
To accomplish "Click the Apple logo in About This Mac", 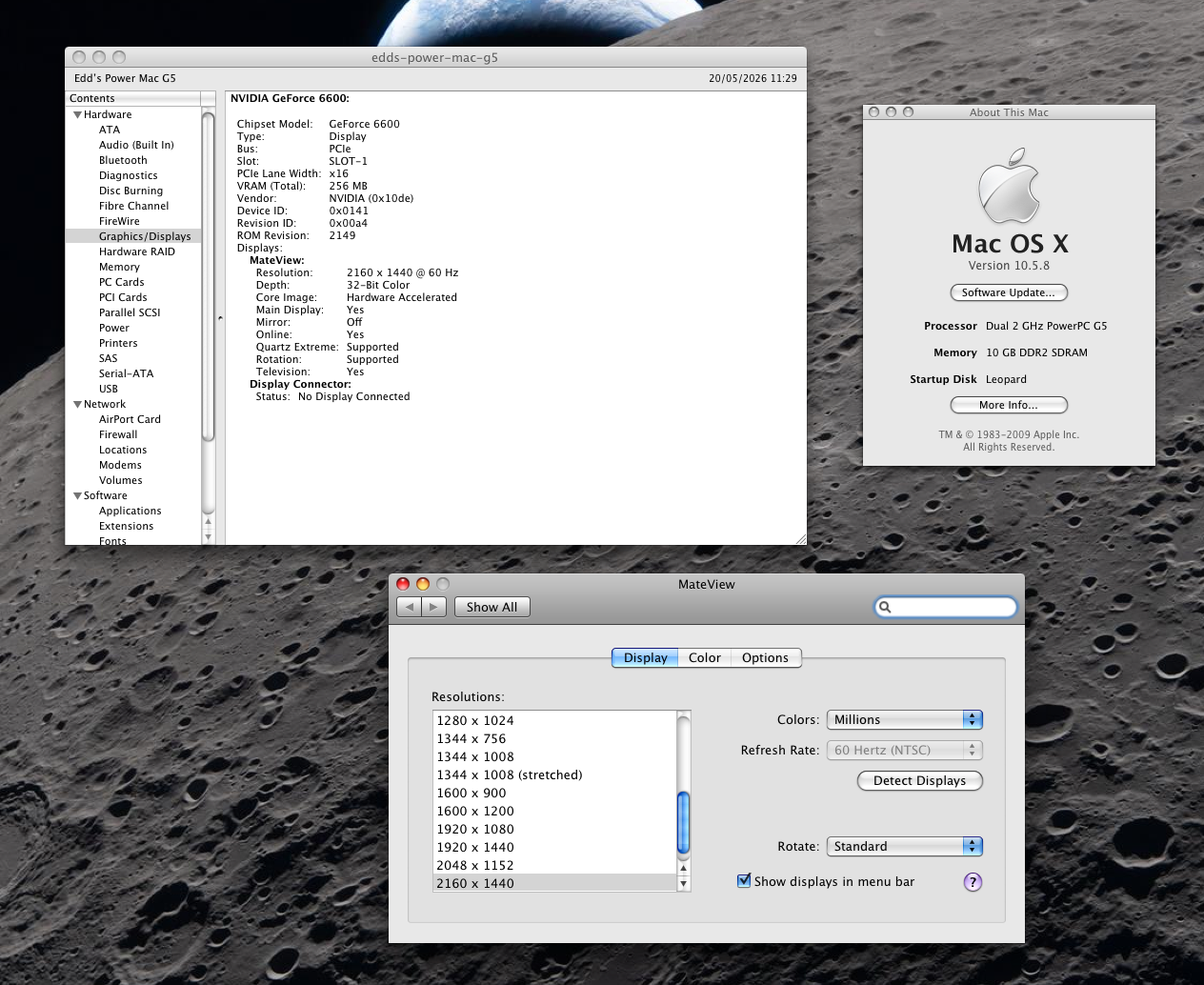I will [x=1009, y=186].
